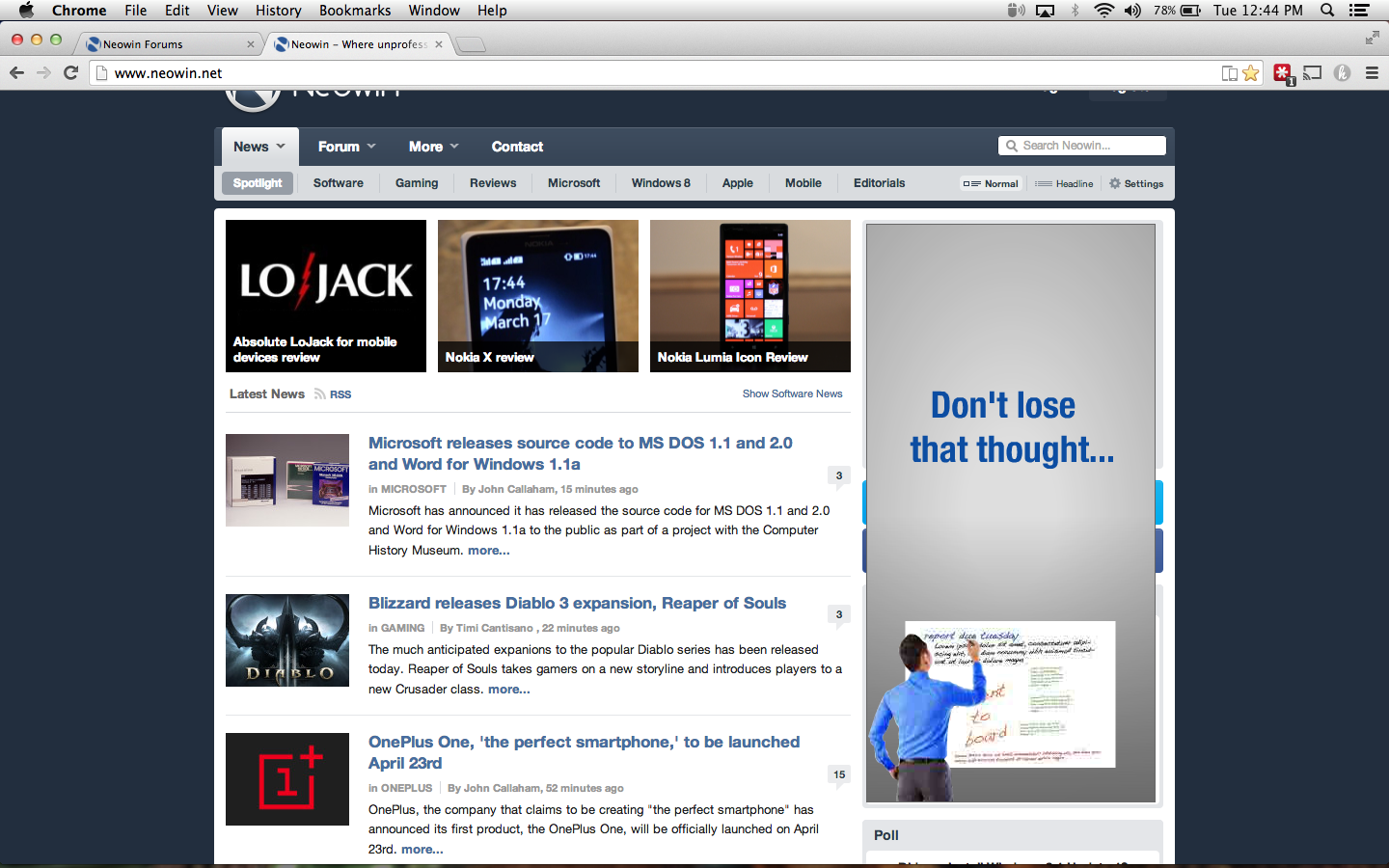Open the MS DOS source code article
Viewport: 1389px width, 868px height.
point(579,453)
